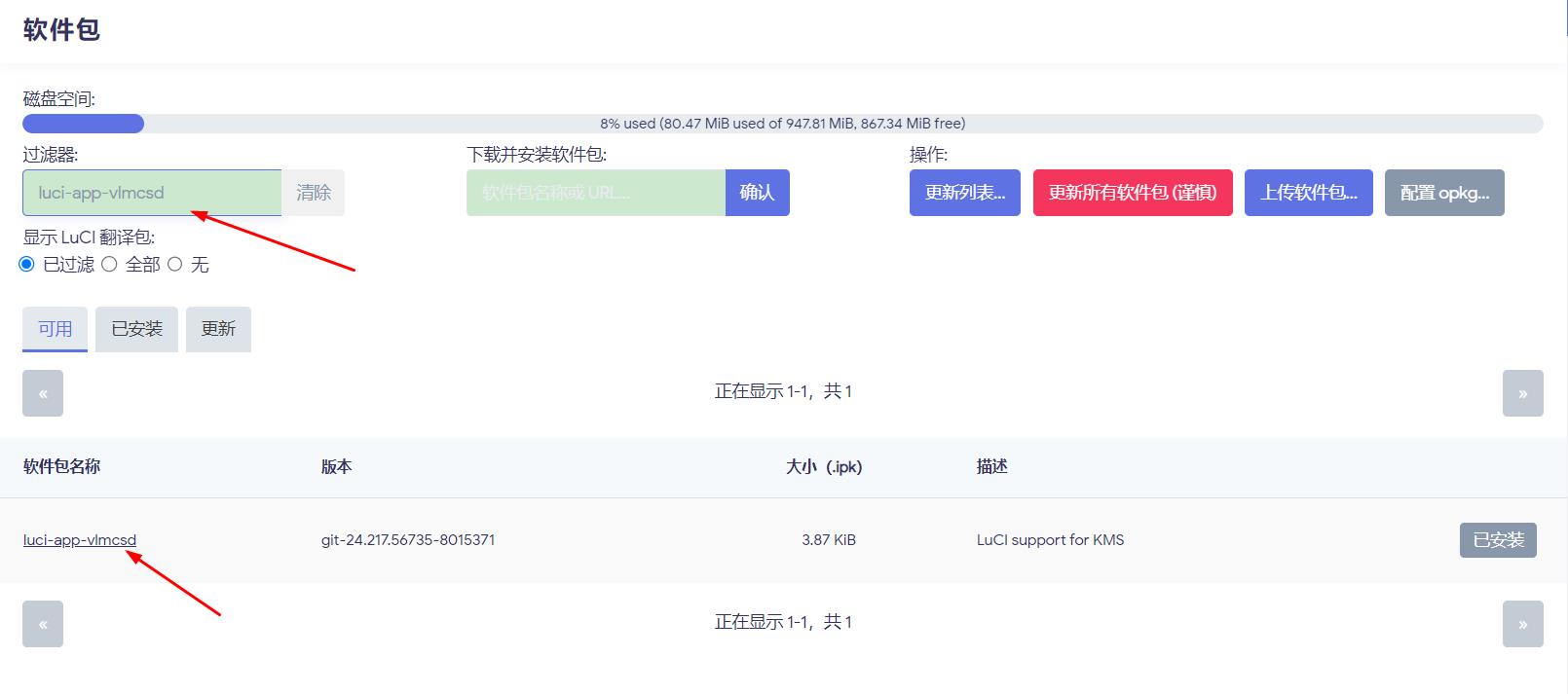Click the 软件包 page heading
Image resolution: width=1568 pixels, height=694 pixels.
click(x=61, y=29)
